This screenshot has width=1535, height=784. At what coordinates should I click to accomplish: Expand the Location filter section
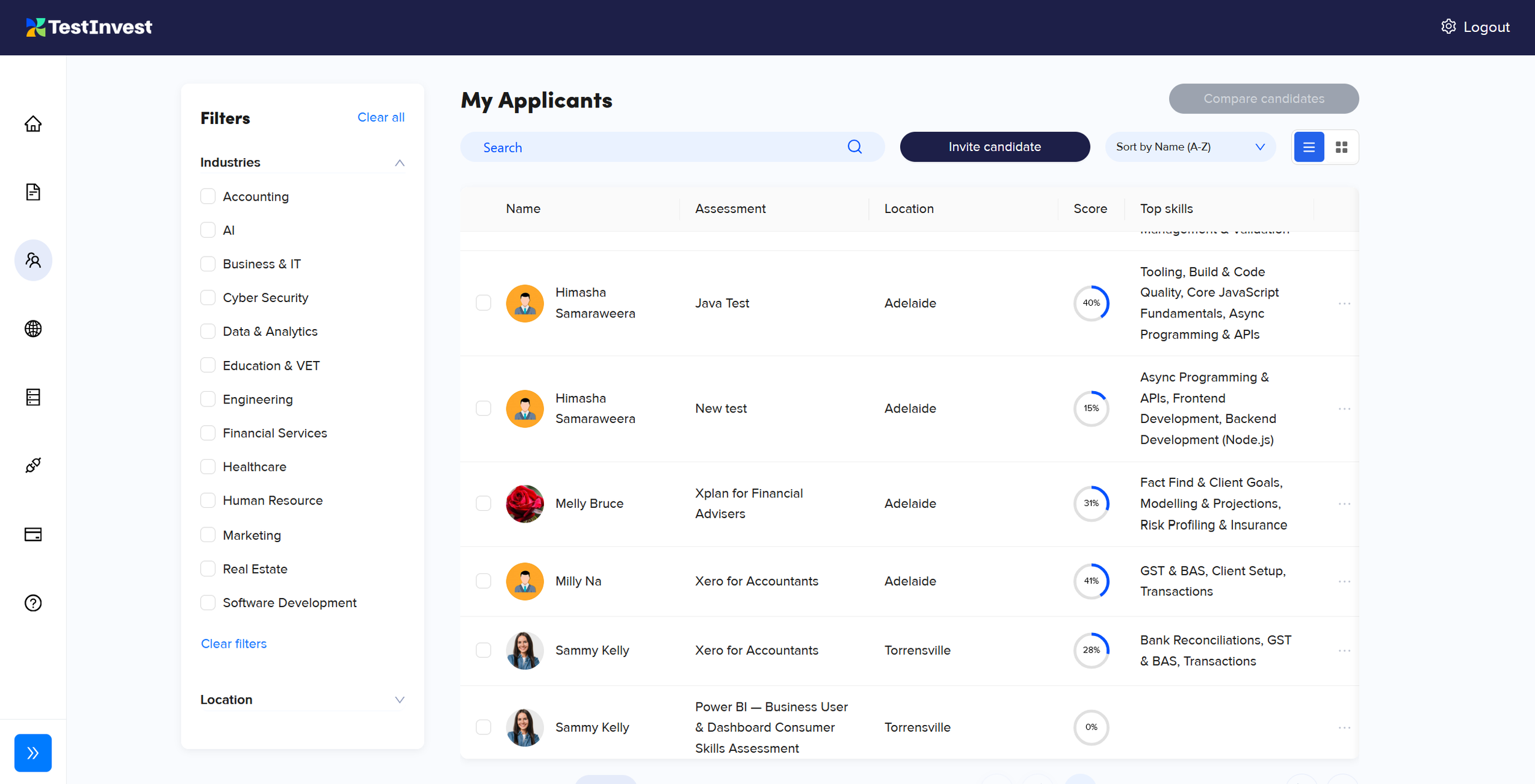tap(400, 700)
